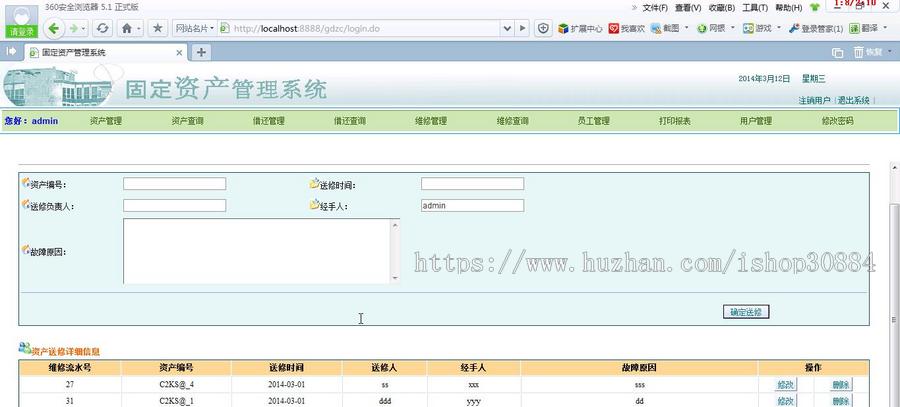Open the 维修查询 navigation item
The width and height of the screenshot is (900, 407).
[x=513, y=121]
